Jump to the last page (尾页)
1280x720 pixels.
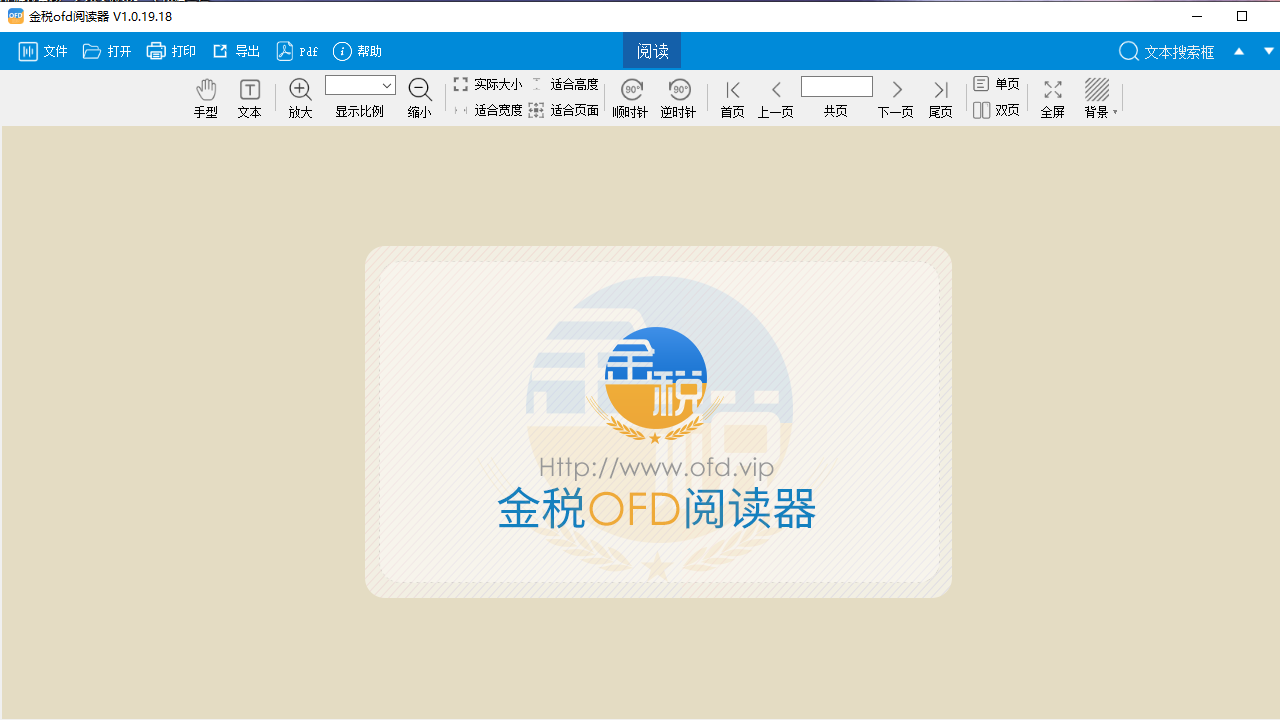(940, 98)
